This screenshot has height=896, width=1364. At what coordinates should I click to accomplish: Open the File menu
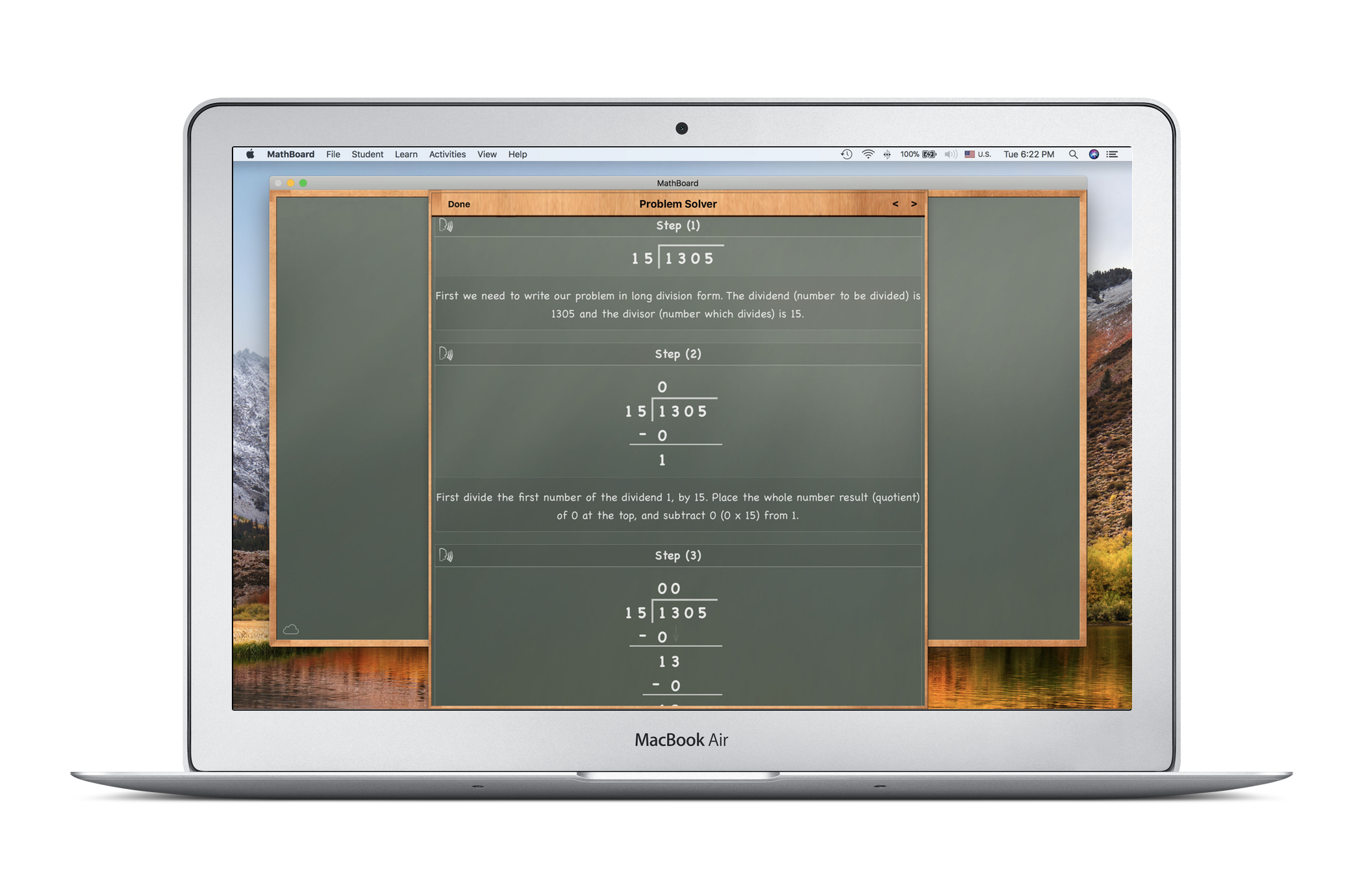pos(333,154)
